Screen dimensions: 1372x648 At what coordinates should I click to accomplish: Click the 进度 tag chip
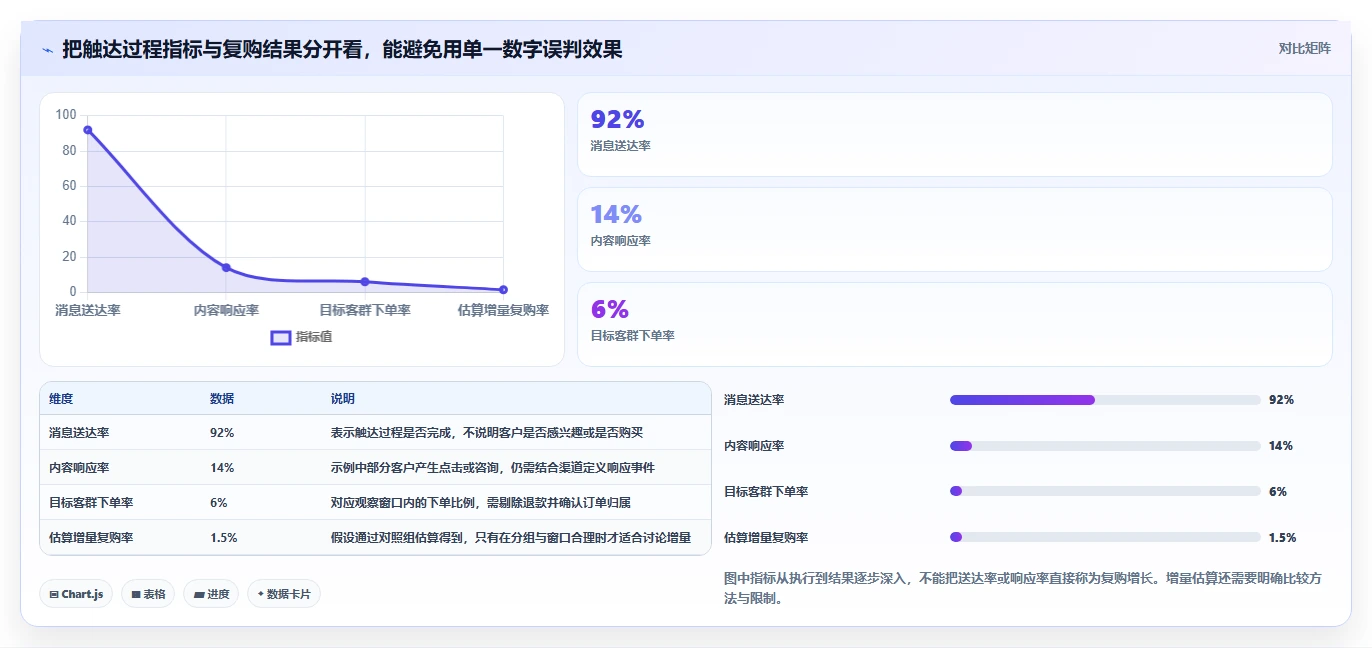point(211,594)
